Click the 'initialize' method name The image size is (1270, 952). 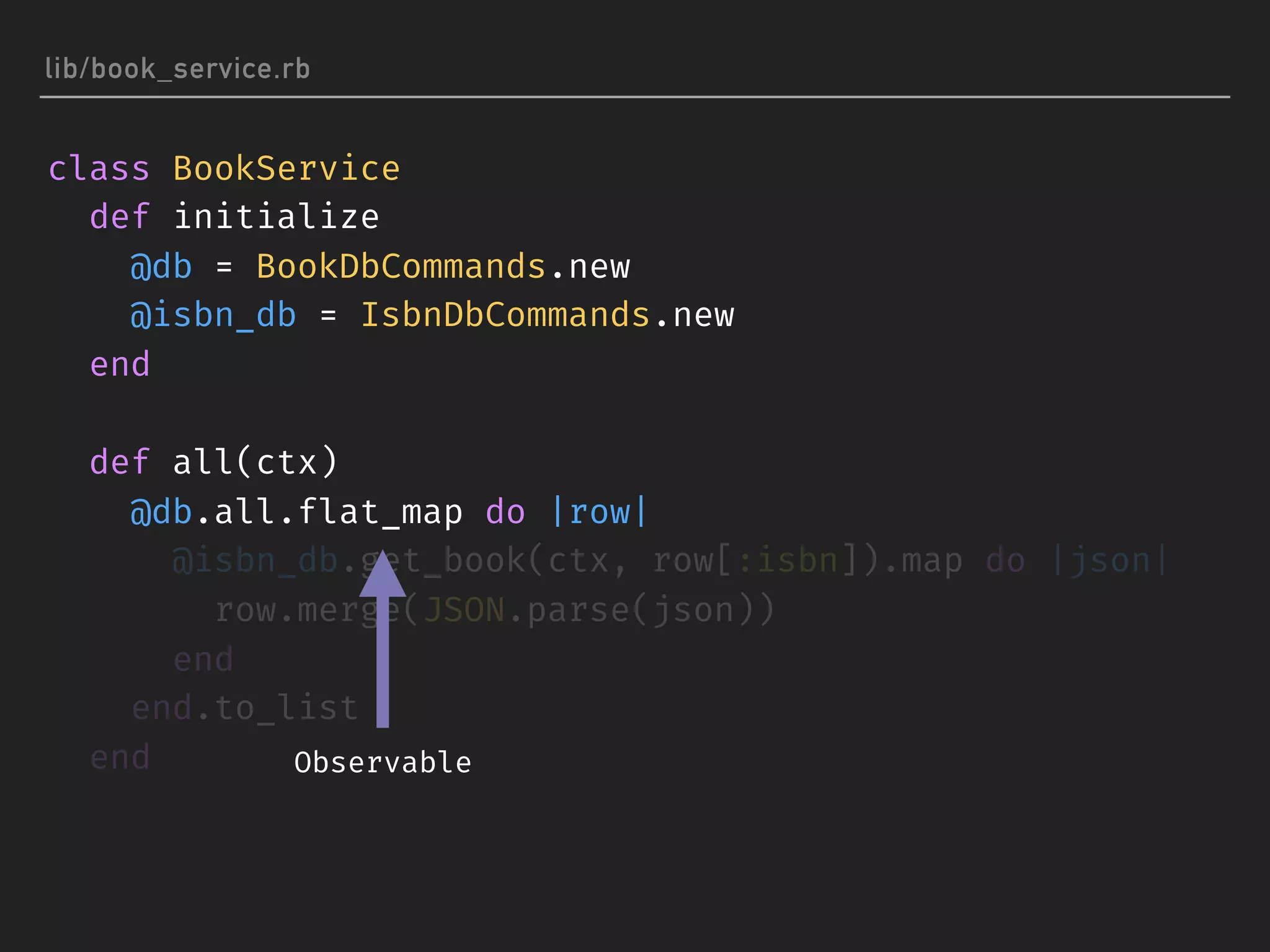276,217
